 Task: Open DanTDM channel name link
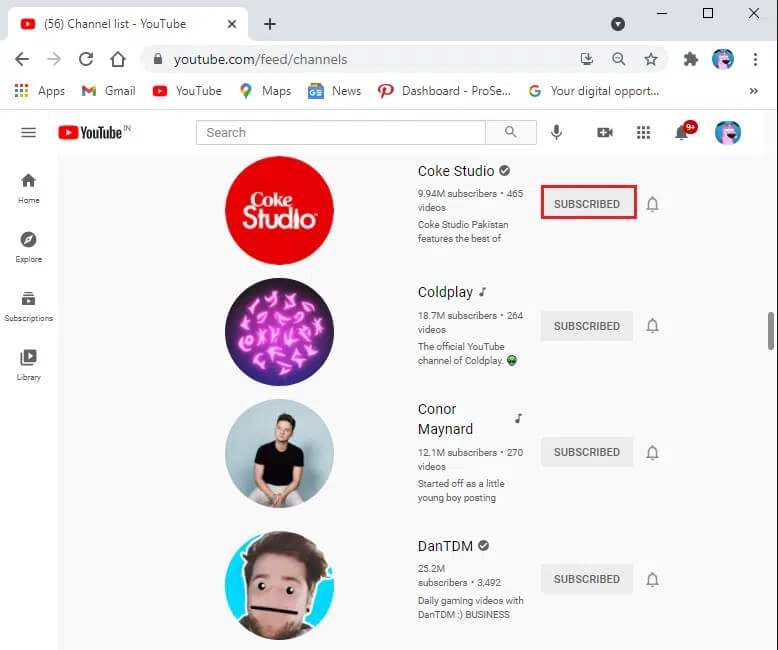(x=445, y=546)
